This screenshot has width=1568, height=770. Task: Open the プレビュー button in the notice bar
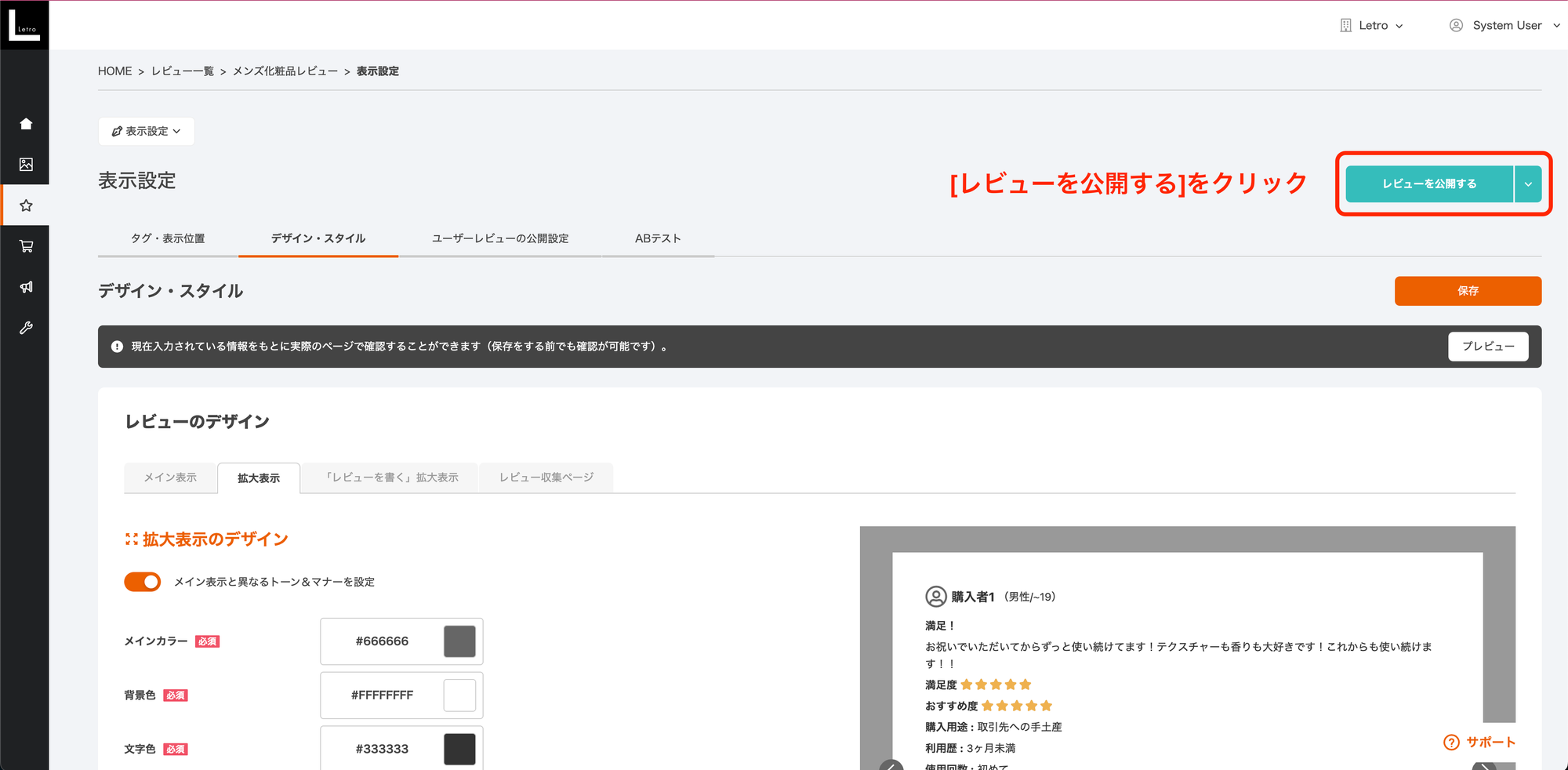(x=1487, y=347)
